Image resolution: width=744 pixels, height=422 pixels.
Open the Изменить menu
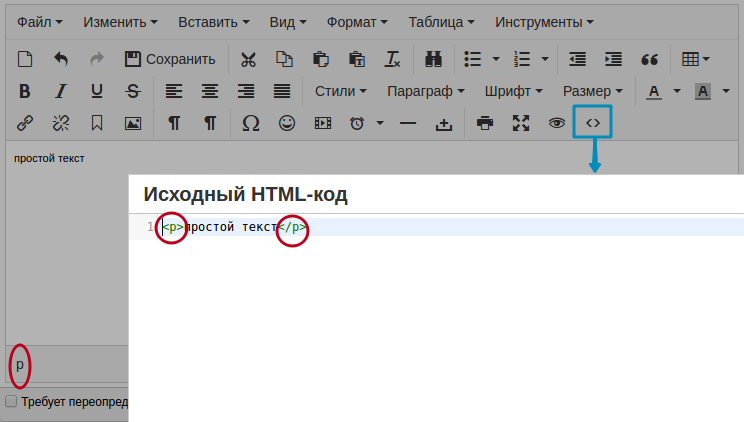121,22
